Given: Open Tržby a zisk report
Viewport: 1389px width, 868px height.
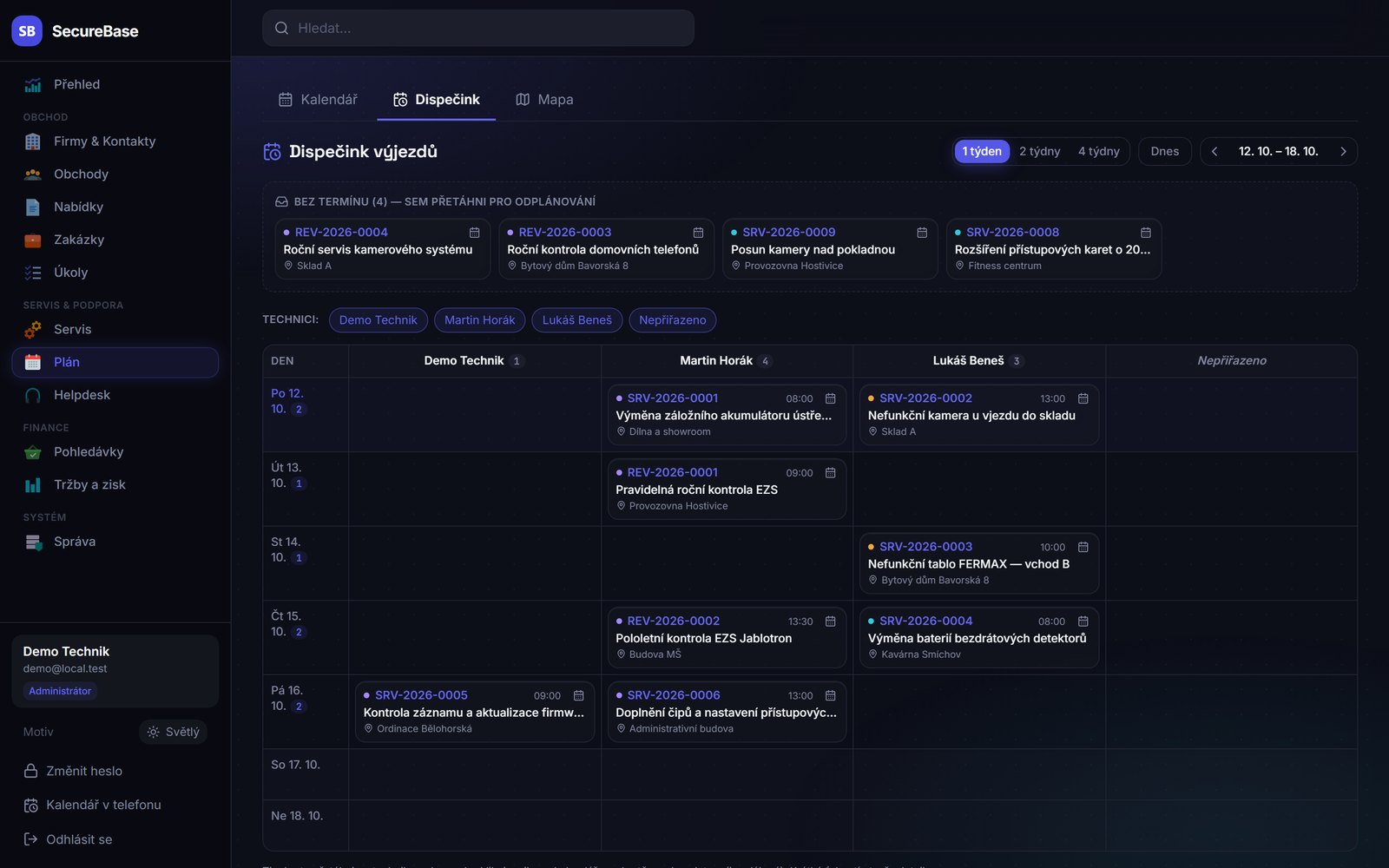Looking at the screenshot, I should pos(115,484).
